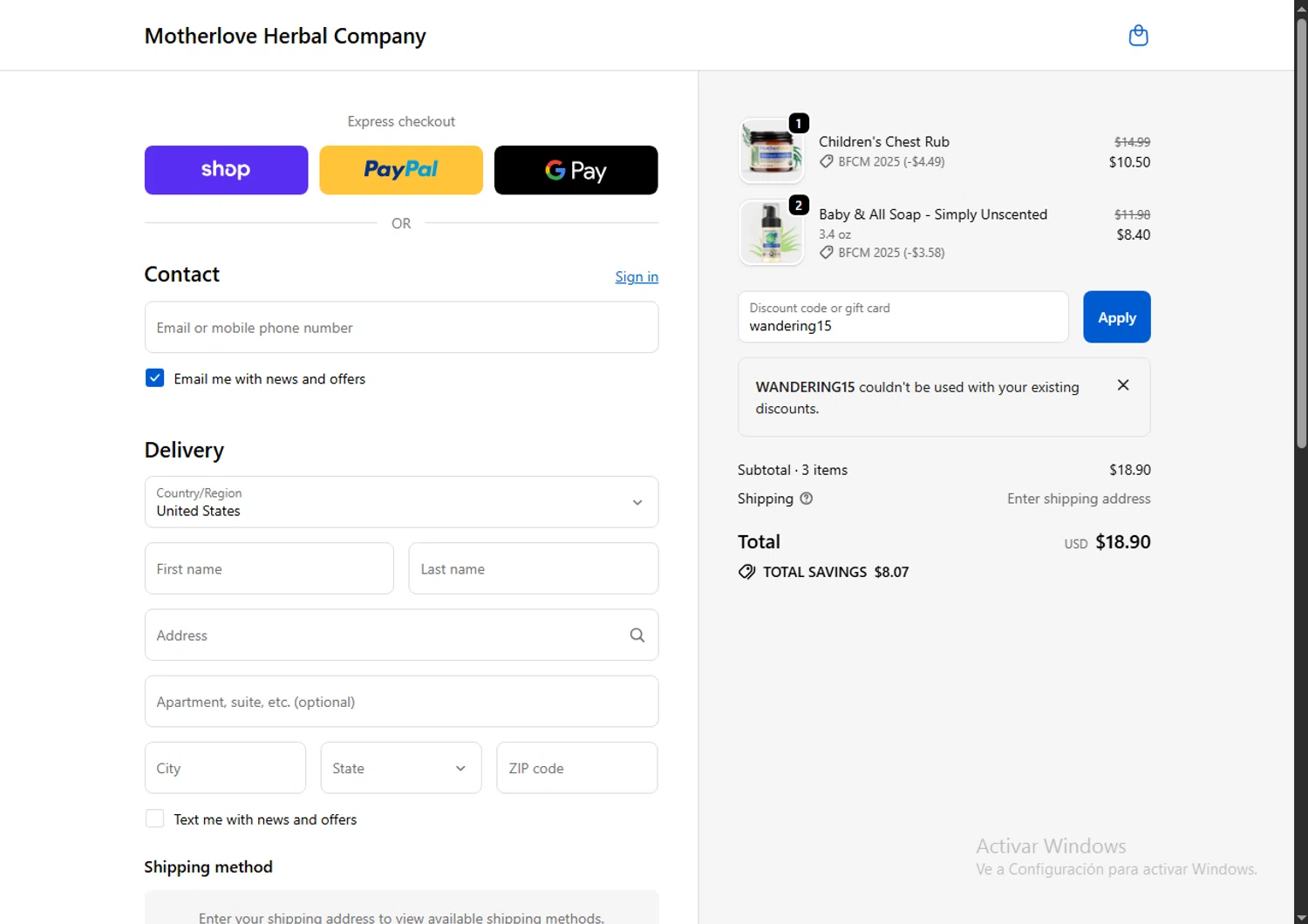Click the 'Express checkout' label

point(401,121)
